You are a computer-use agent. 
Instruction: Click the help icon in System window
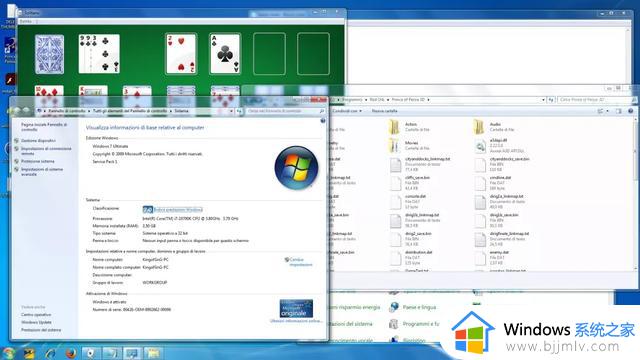323,121
